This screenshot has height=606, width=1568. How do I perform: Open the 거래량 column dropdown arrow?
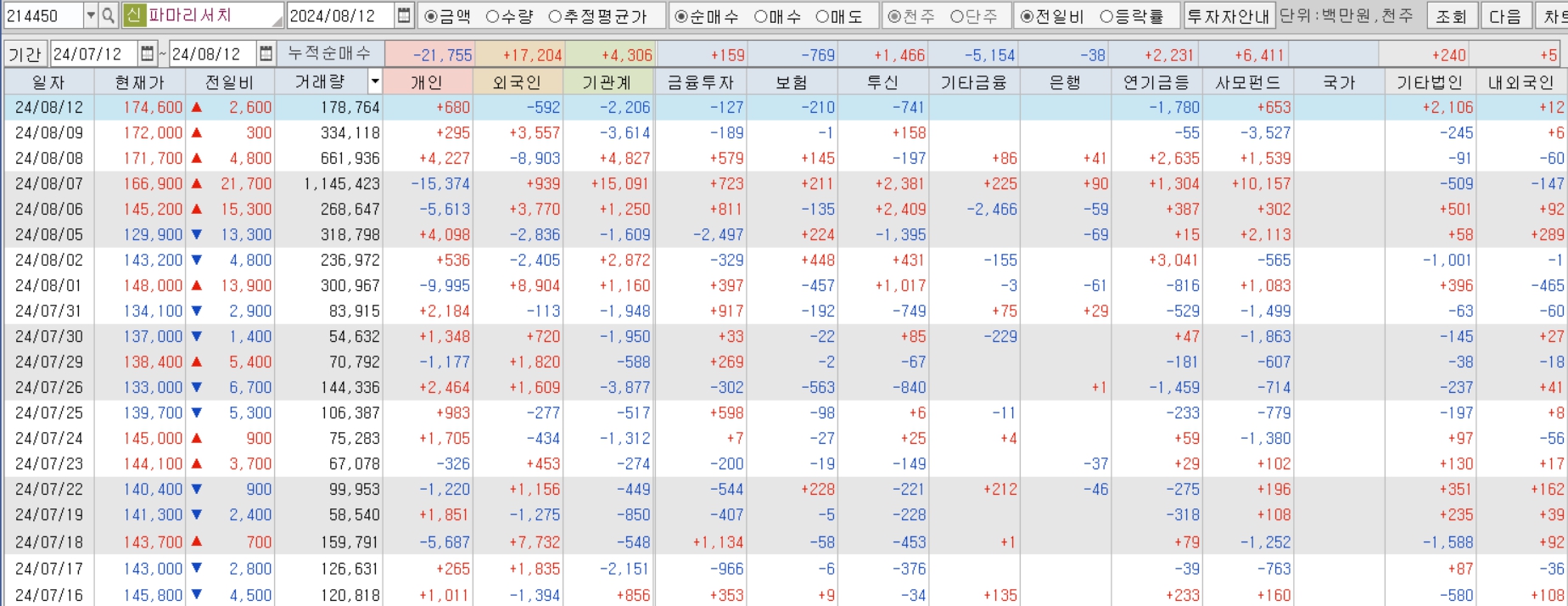(x=374, y=81)
